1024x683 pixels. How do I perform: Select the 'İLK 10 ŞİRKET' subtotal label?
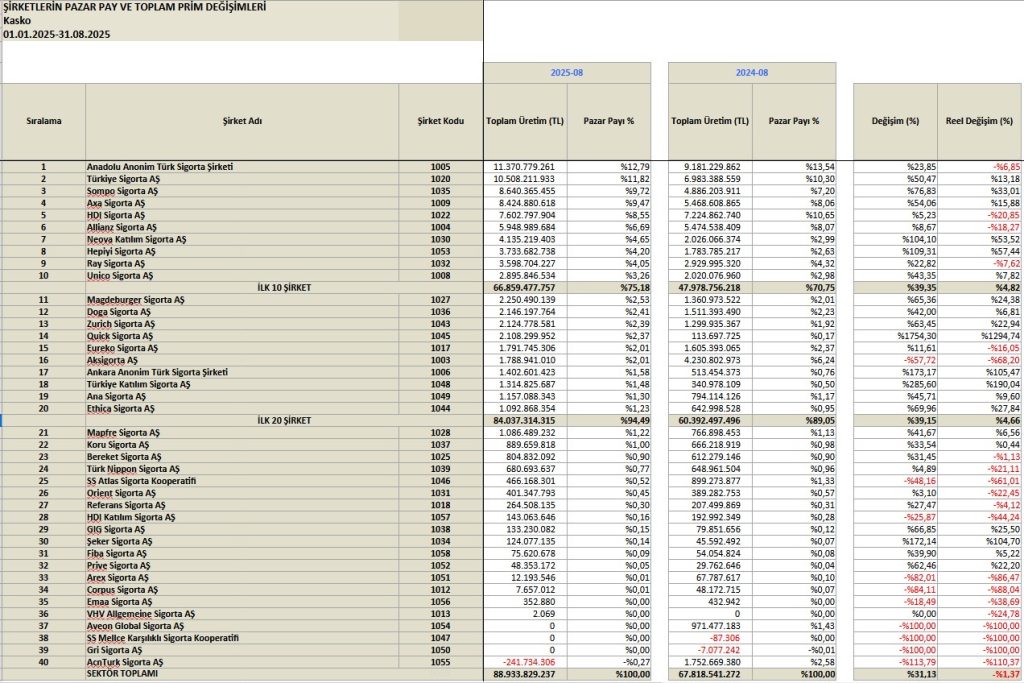(284, 288)
